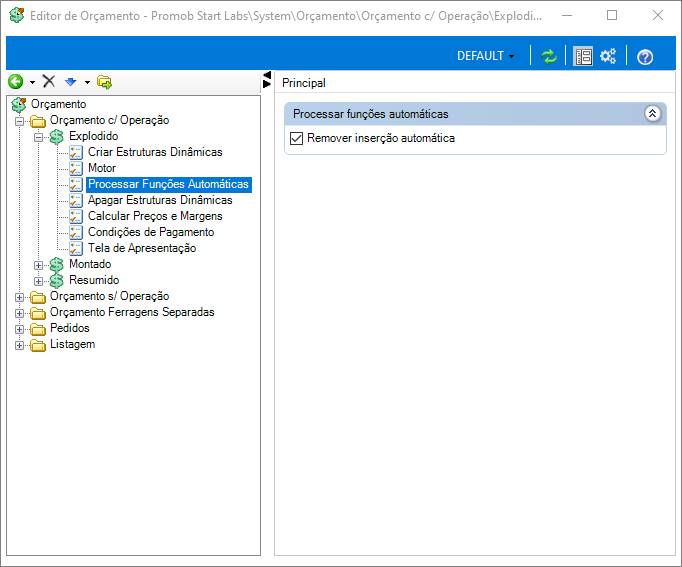
Task: Click the green refresh arrows icon
Action: coord(548,57)
